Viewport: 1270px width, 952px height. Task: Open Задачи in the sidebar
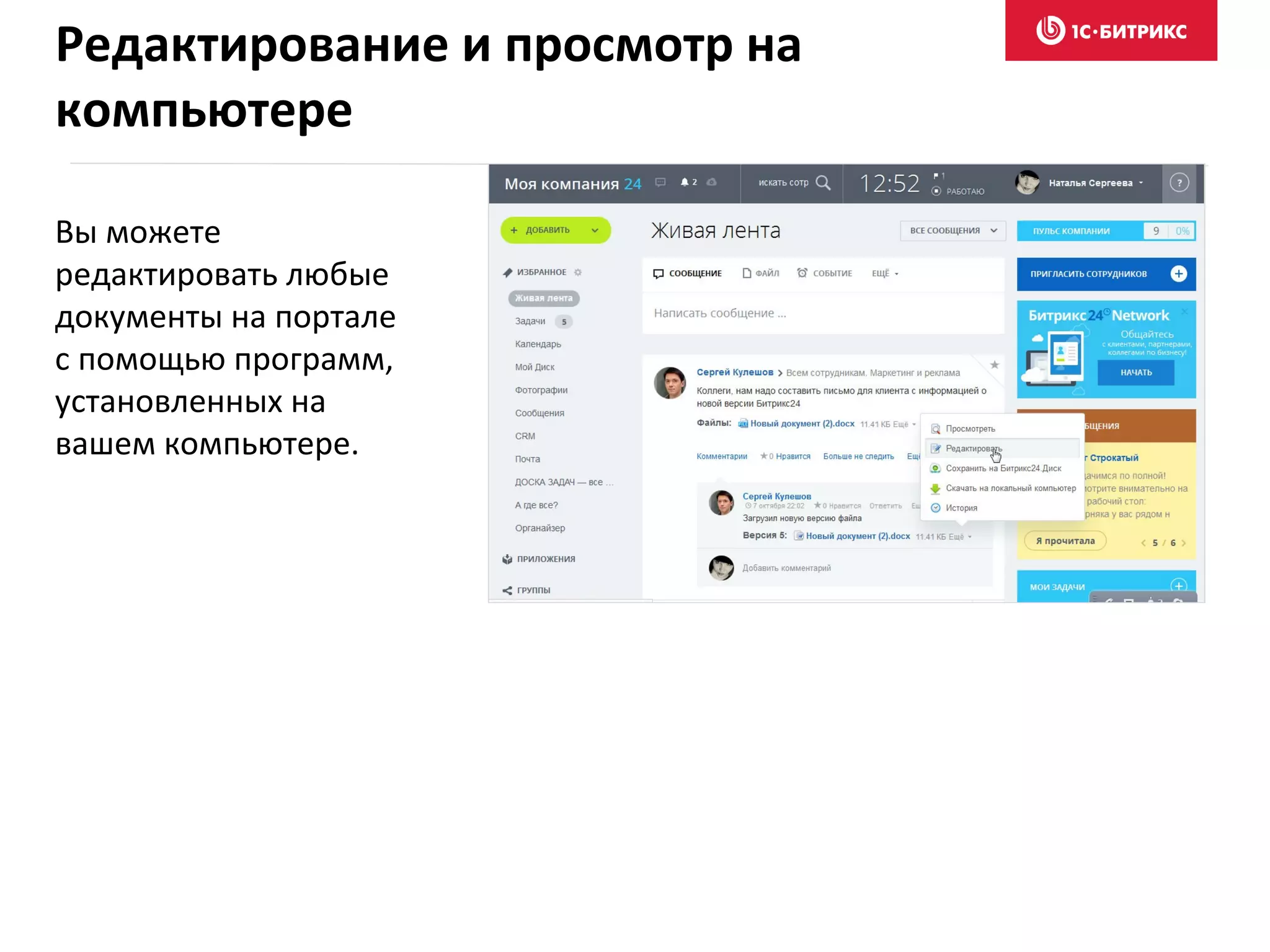tap(530, 321)
